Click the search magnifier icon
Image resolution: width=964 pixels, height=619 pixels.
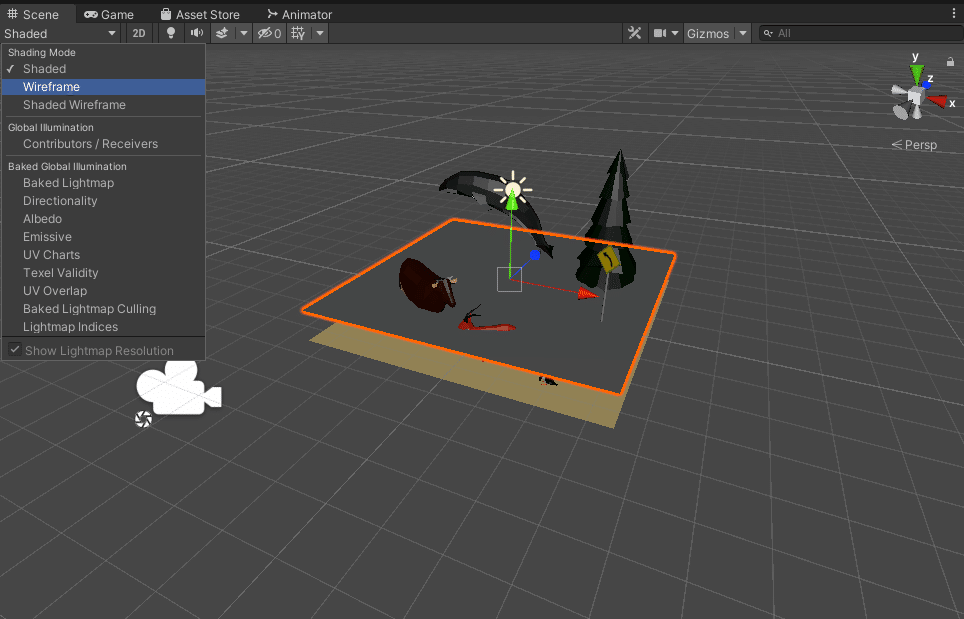coord(768,33)
